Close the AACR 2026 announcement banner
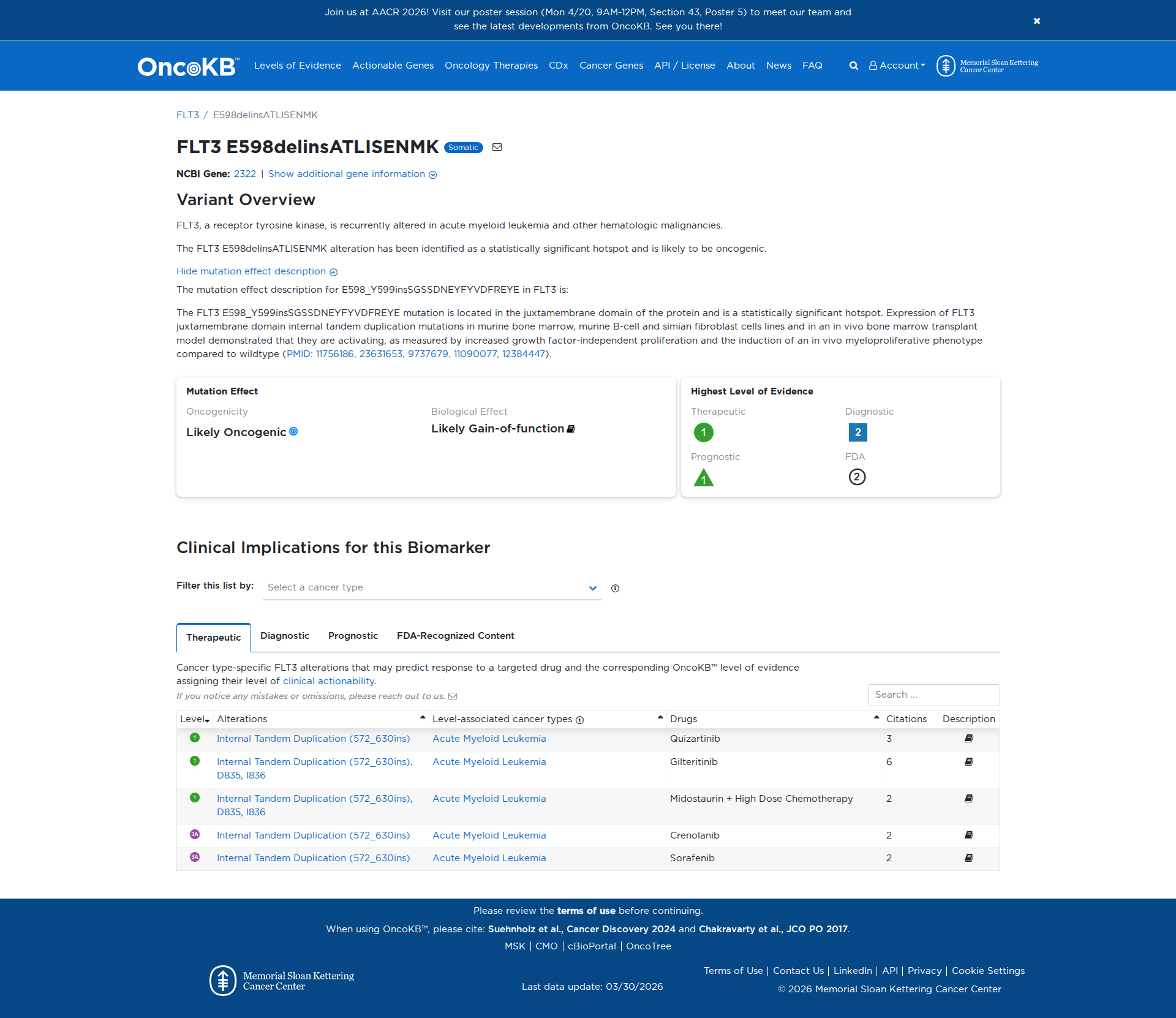 click(x=1037, y=21)
